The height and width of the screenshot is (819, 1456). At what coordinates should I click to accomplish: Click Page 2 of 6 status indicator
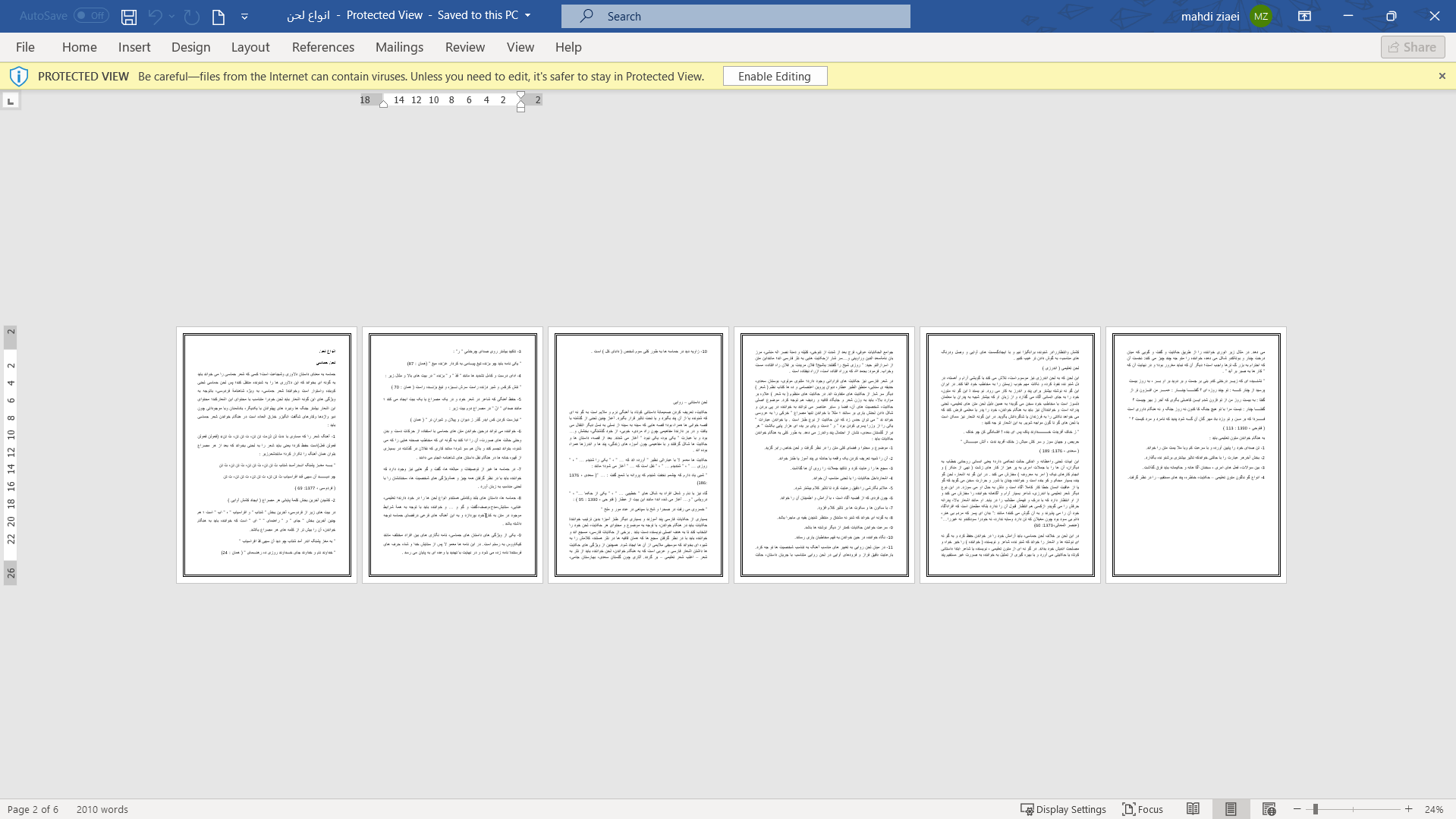[x=33, y=809]
